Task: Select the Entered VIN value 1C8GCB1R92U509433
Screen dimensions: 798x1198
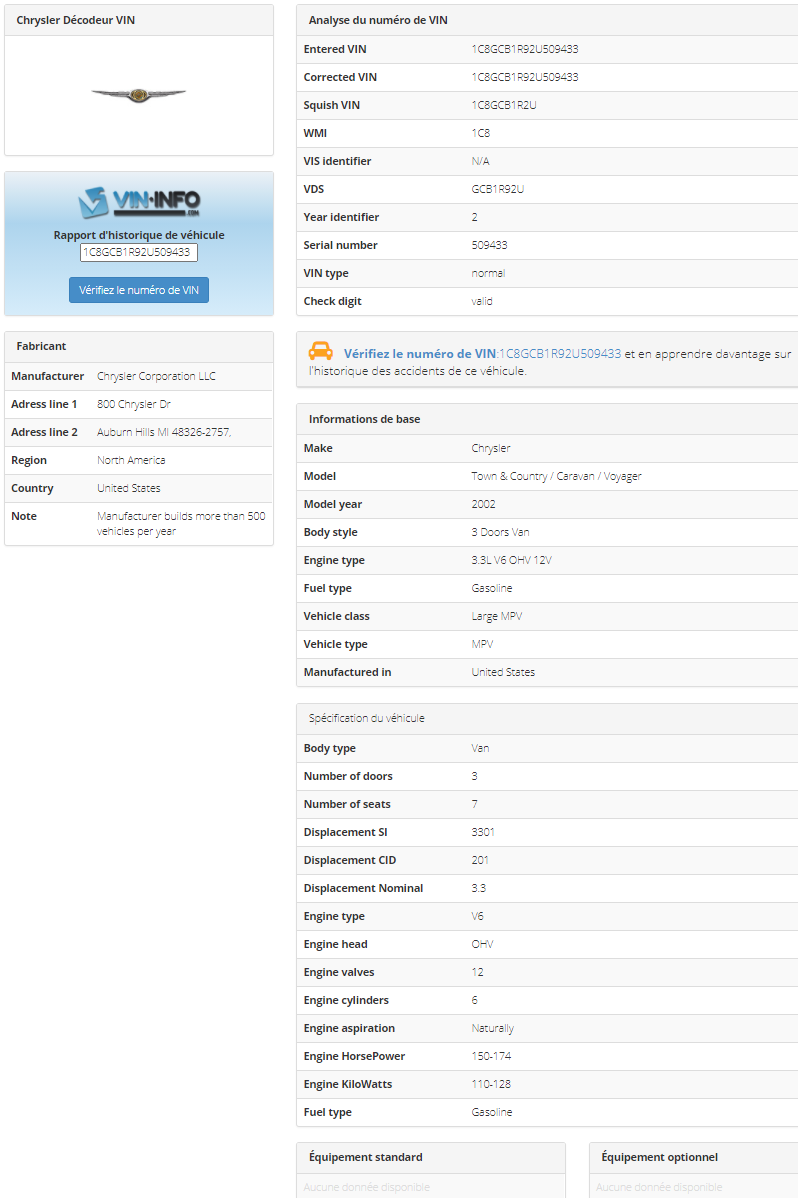Action: [x=525, y=49]
